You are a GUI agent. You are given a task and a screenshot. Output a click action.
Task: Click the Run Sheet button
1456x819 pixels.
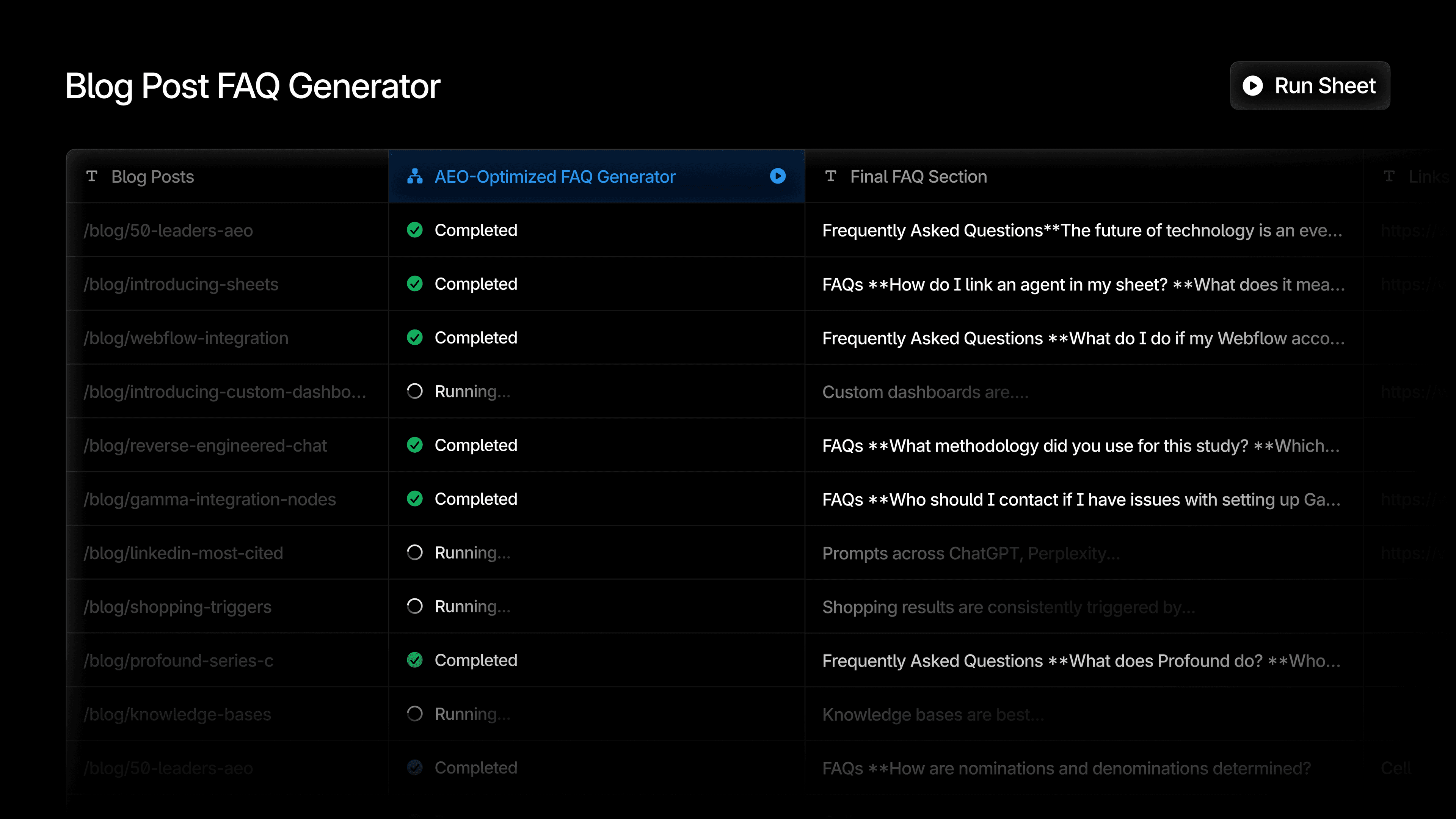[x=1310, y=85]
